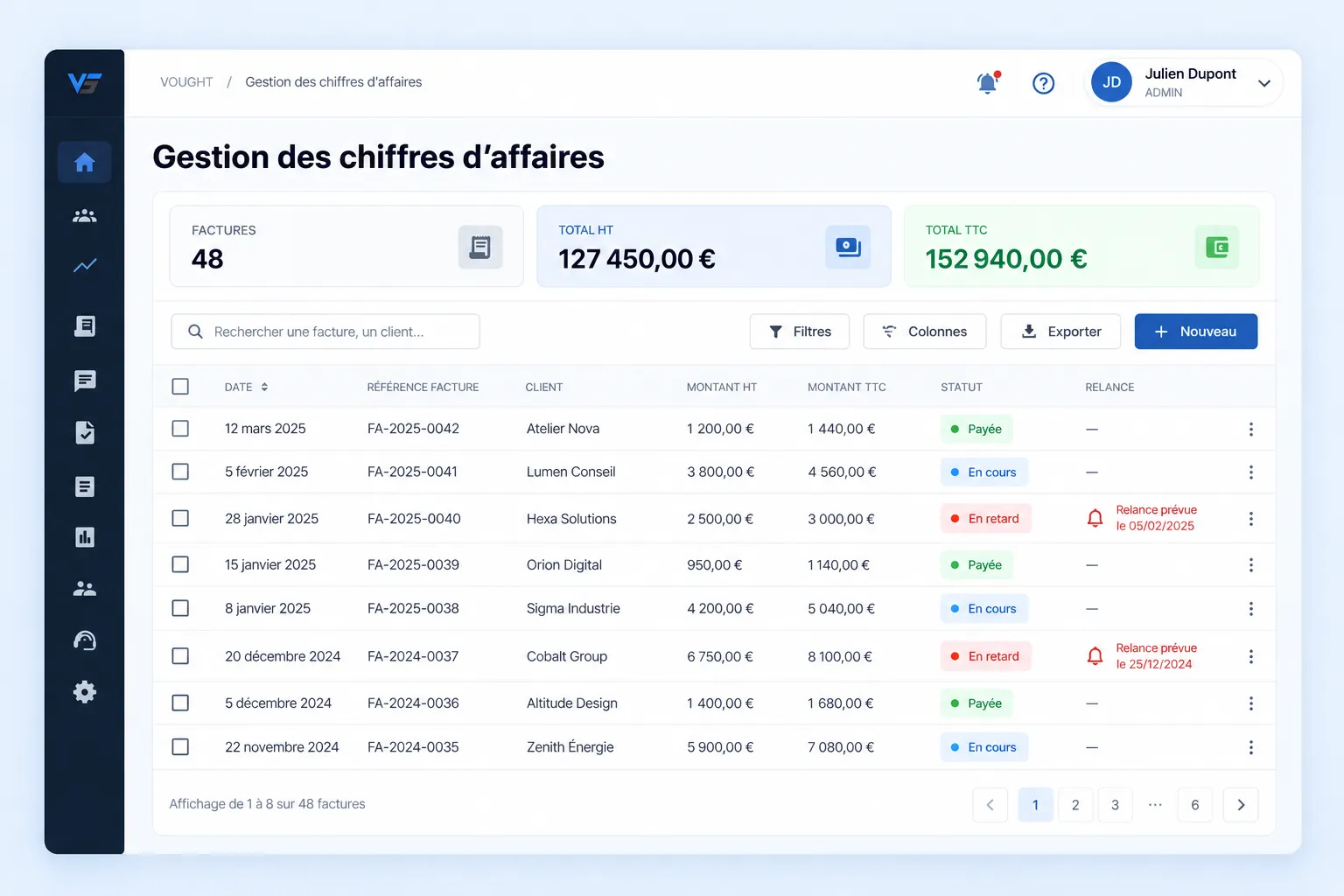Click reminder bell for FA-2025-0040
1344x896 pixels.
pyautogui.click(x=1095, y=518)
